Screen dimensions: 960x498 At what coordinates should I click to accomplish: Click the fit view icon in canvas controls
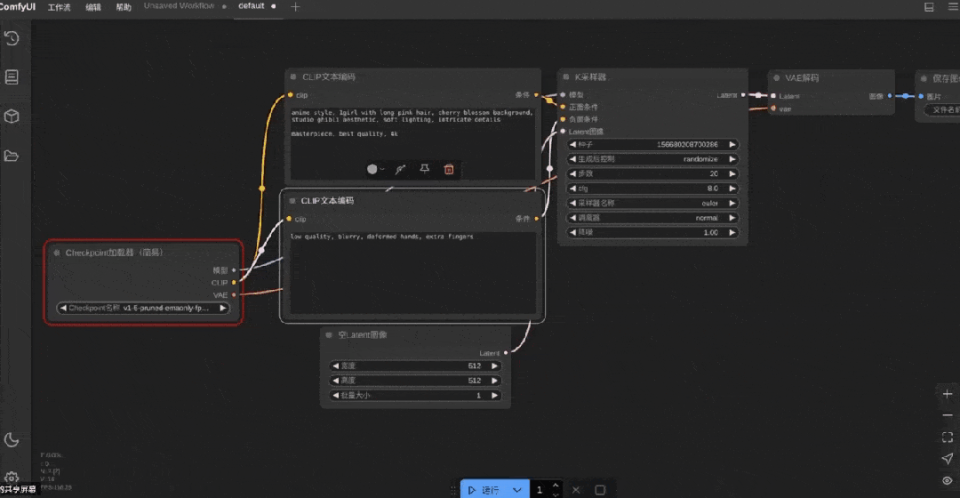pyautogui.click(x=947, y=437)
